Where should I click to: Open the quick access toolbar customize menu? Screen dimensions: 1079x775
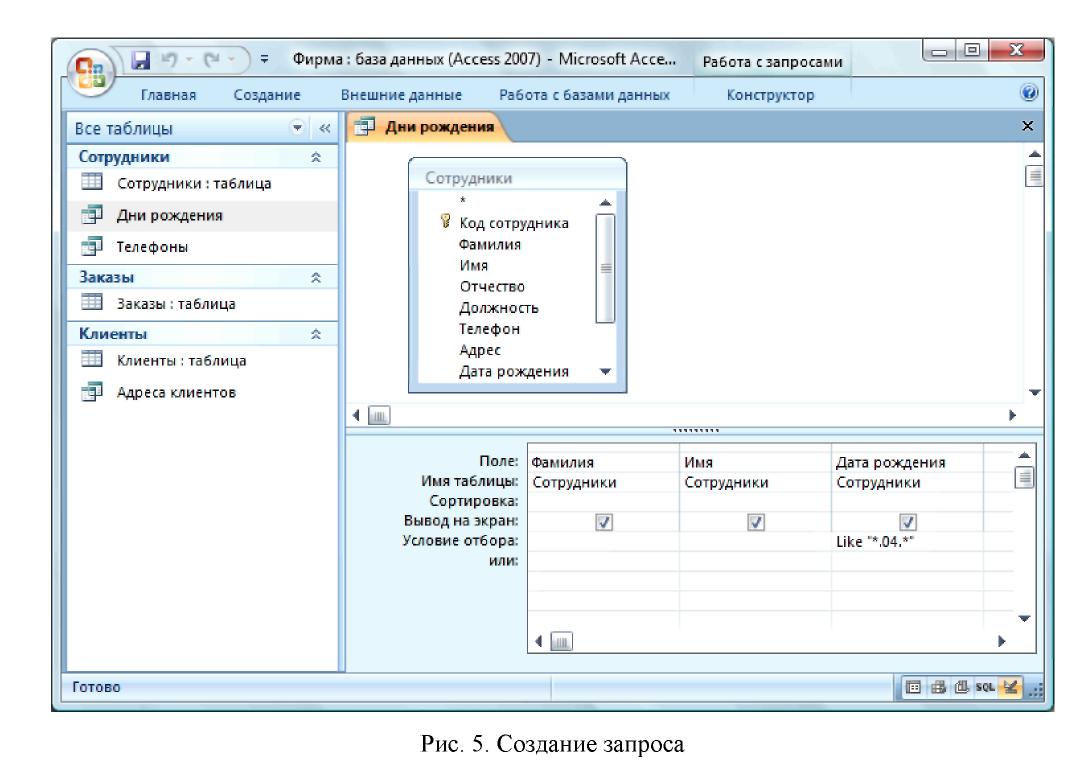(264, 60)
